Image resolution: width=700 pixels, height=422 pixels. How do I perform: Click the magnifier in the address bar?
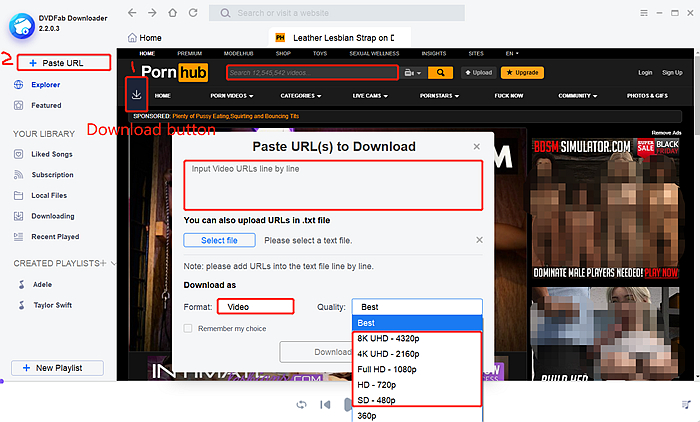point(225,13)
